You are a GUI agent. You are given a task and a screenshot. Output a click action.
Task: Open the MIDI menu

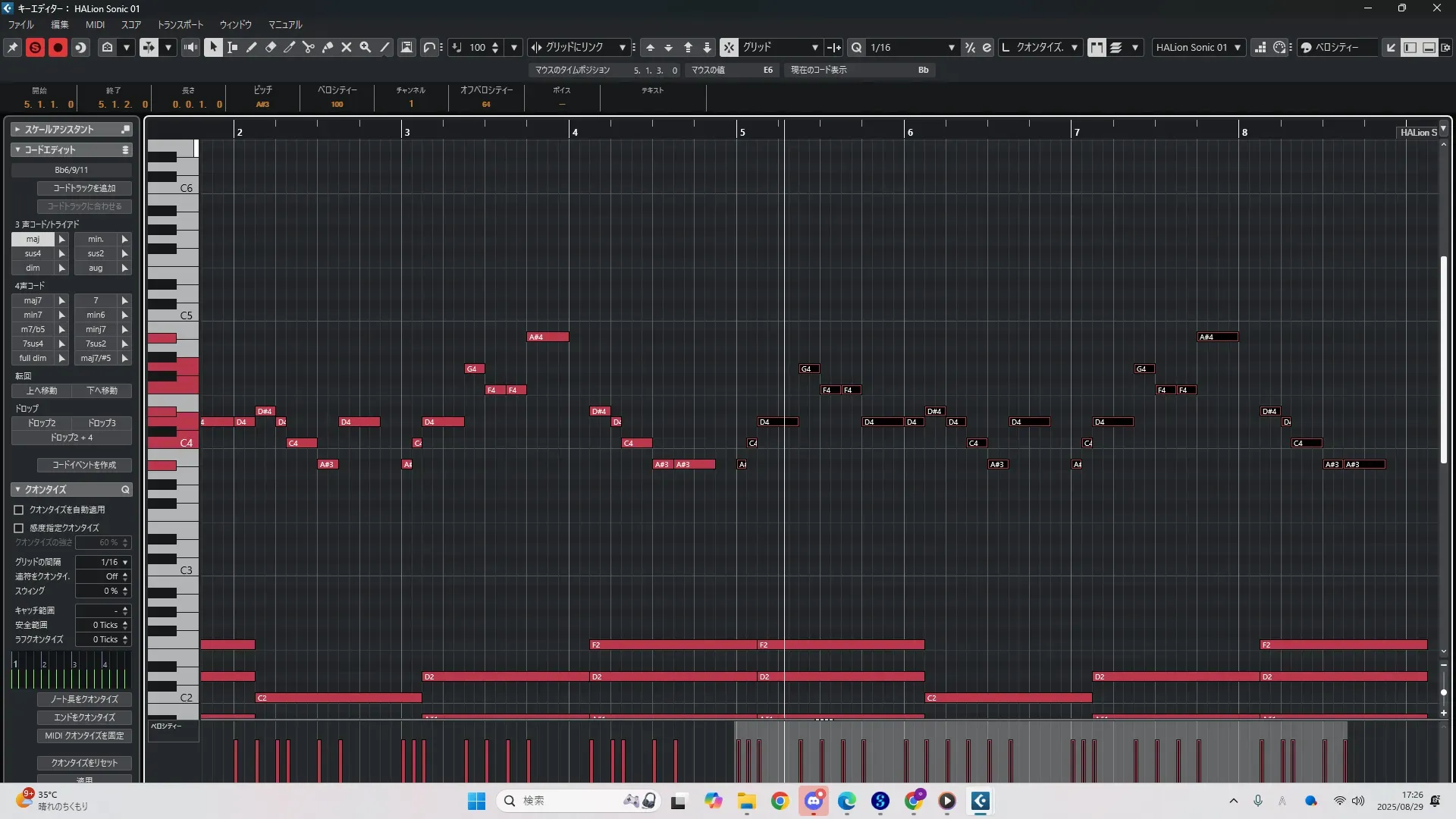tap(95, 25)
